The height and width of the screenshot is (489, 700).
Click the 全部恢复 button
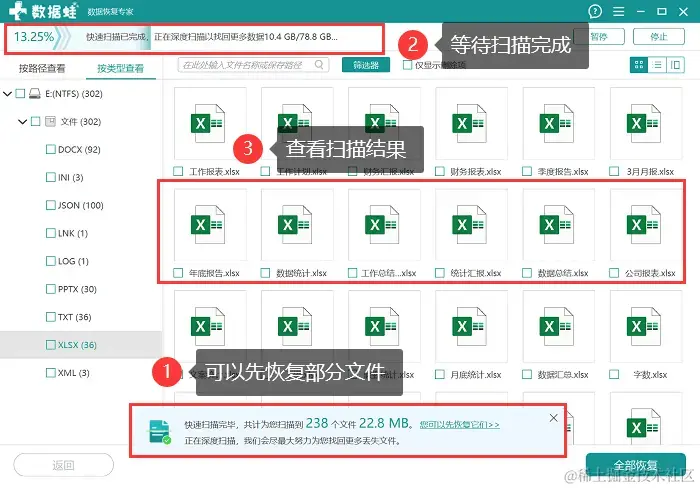pyautogui.click(x=636, y=465)
